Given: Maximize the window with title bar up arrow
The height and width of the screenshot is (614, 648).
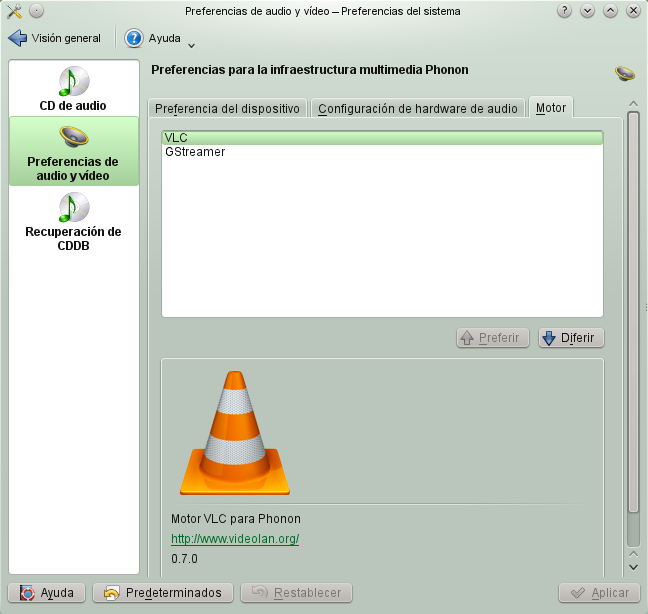Looking at the screenshot, I should pyautogui.click(x=610, y=11).
